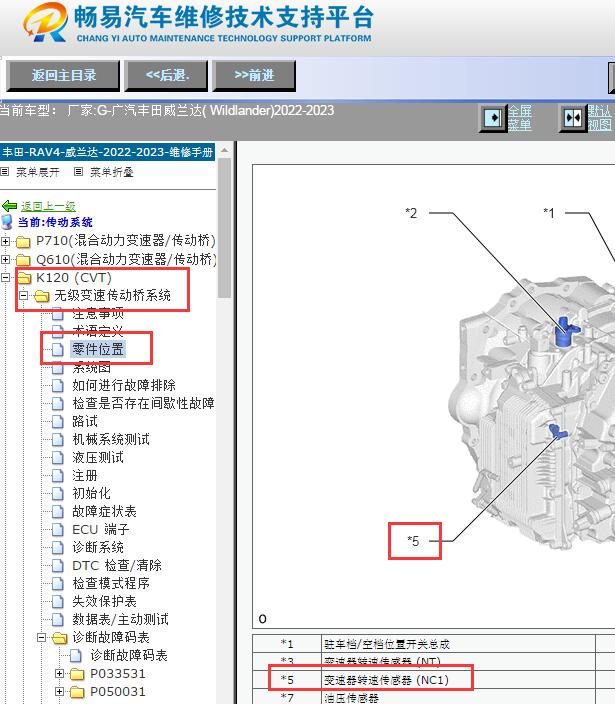The width and height of the screenshot is (615, 704).
Task: Open the 默认视图 link text
Action: [599, 118]
